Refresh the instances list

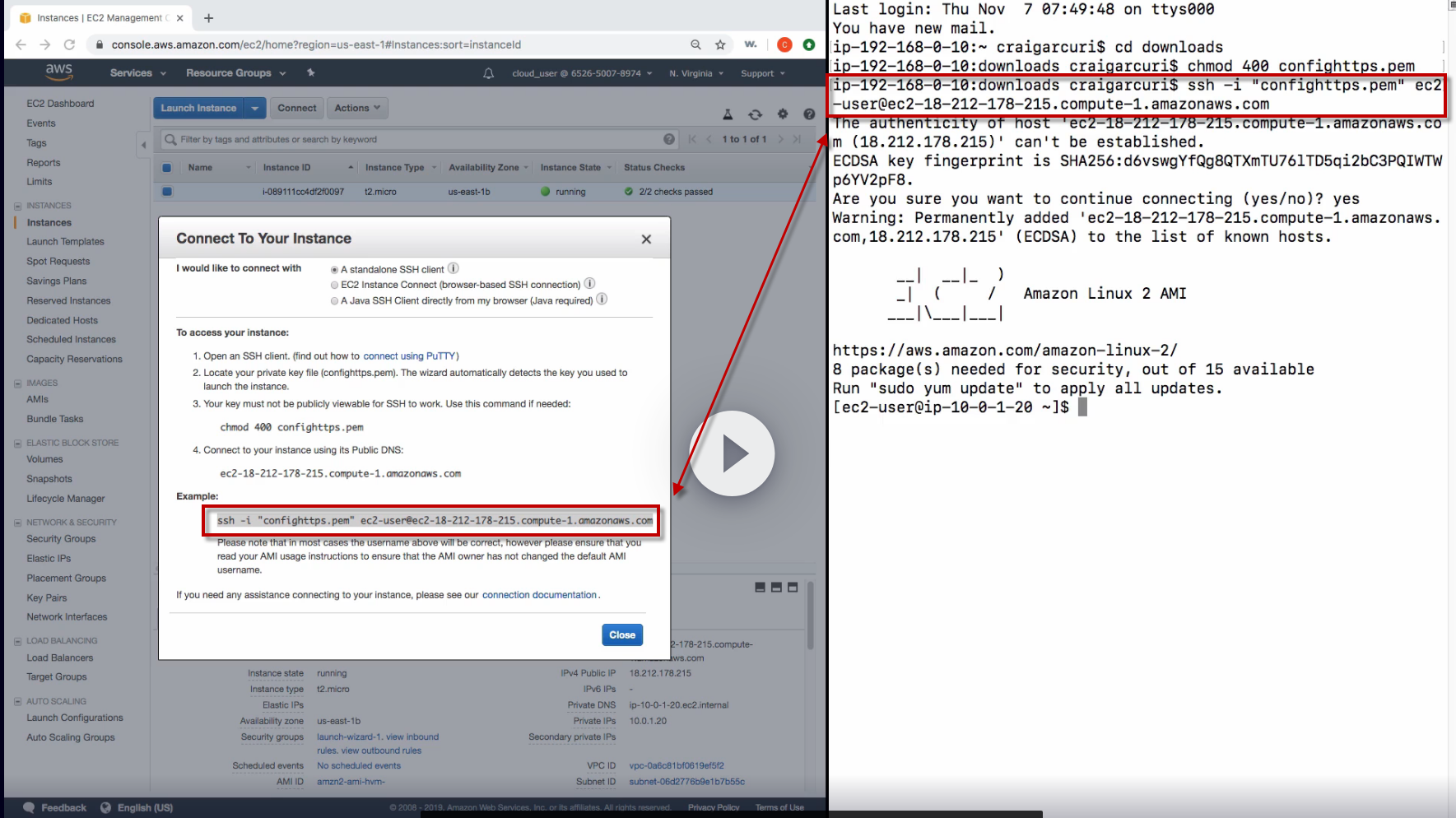(x=755, y=114)
